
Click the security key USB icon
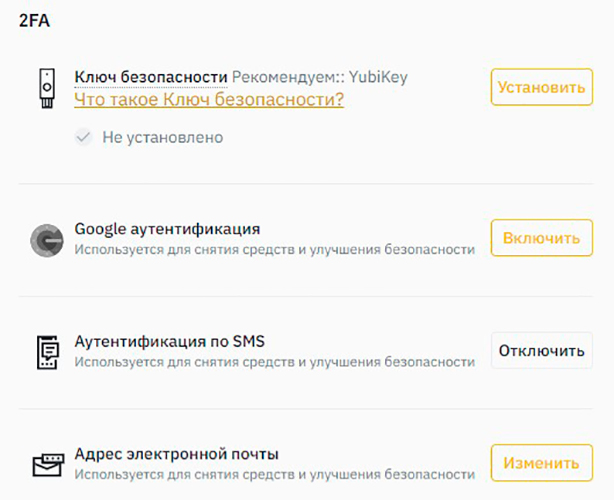(46, 87)
